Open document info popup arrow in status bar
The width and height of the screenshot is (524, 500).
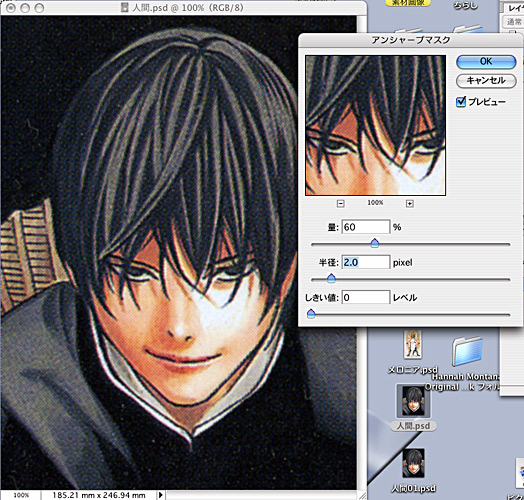pyautogui.click(x=161, y=495)
